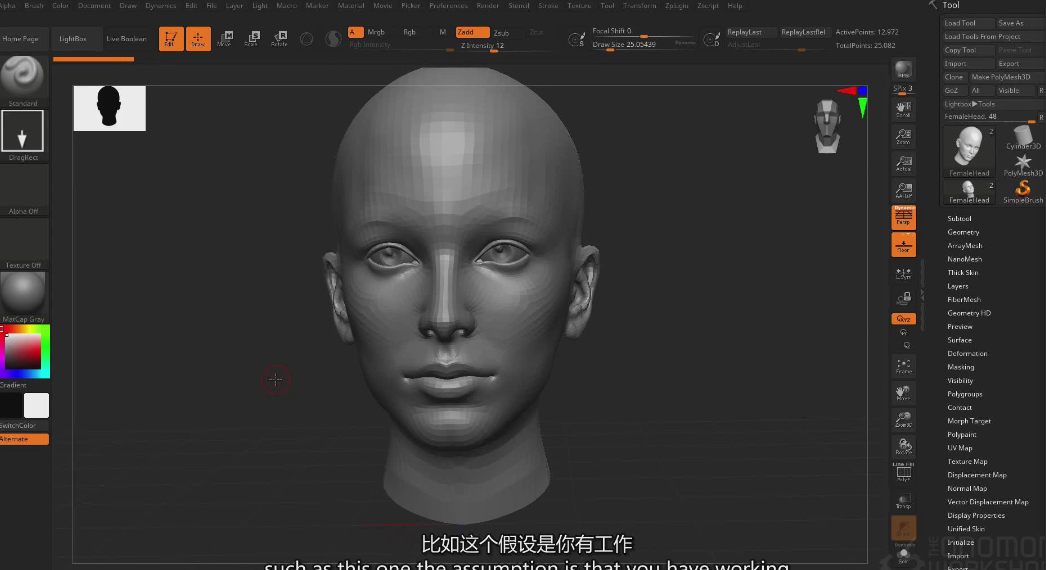Toggle Line Fill PolyF display

pyautogui.click(x=903, y=472)
